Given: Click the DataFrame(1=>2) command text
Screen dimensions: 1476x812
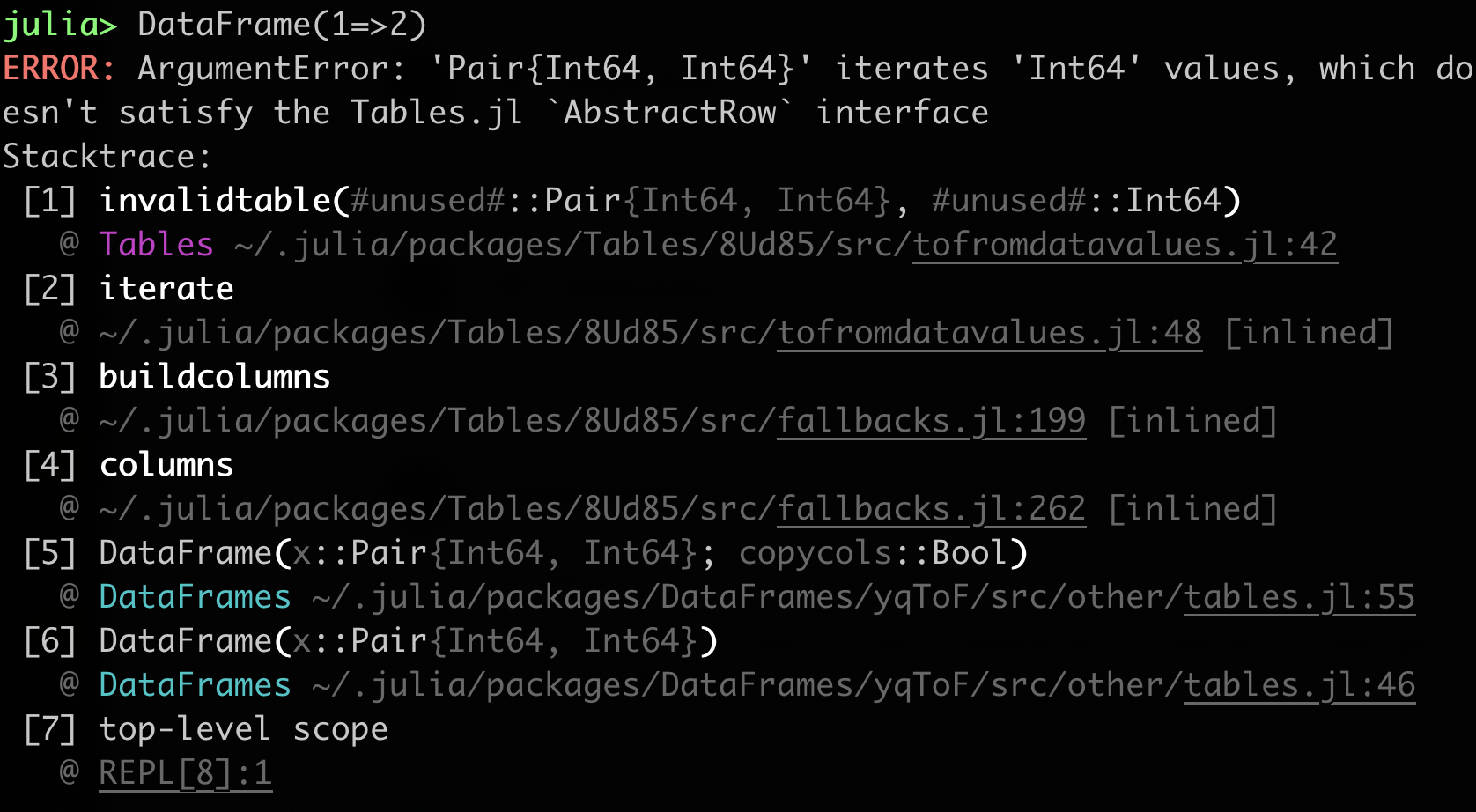Looking at the screenshot, I should (282, 25).
